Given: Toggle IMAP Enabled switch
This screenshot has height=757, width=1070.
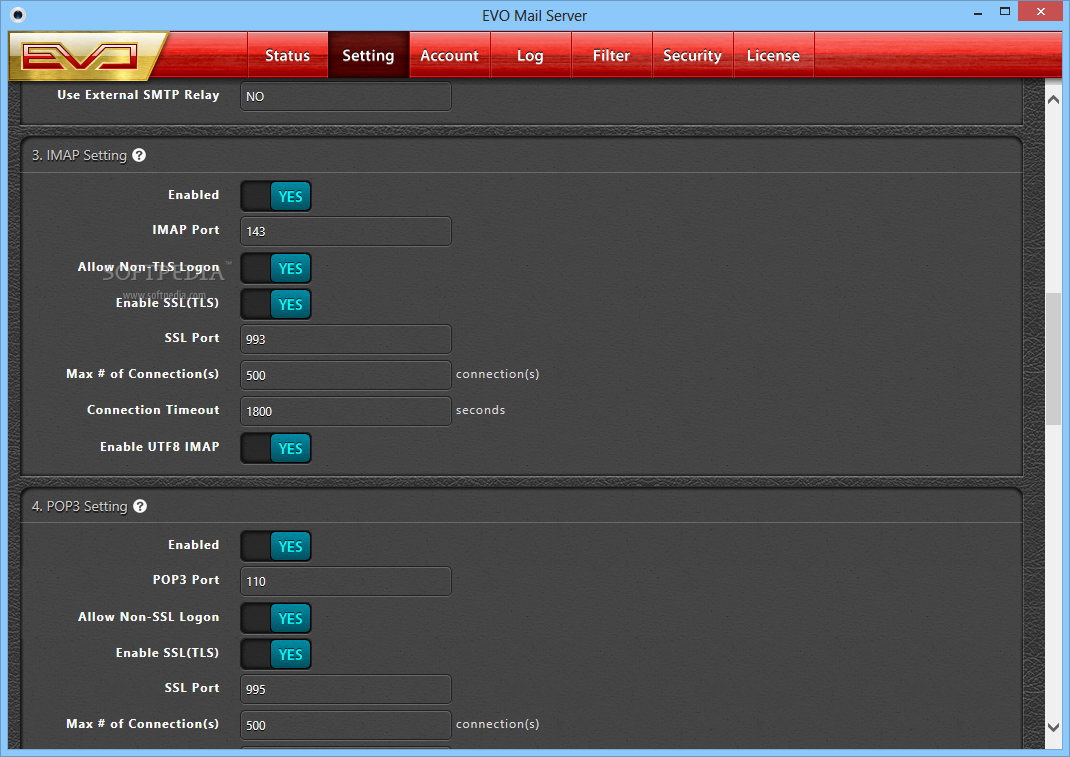Looking at the screenshot, I should click(276, 196).
